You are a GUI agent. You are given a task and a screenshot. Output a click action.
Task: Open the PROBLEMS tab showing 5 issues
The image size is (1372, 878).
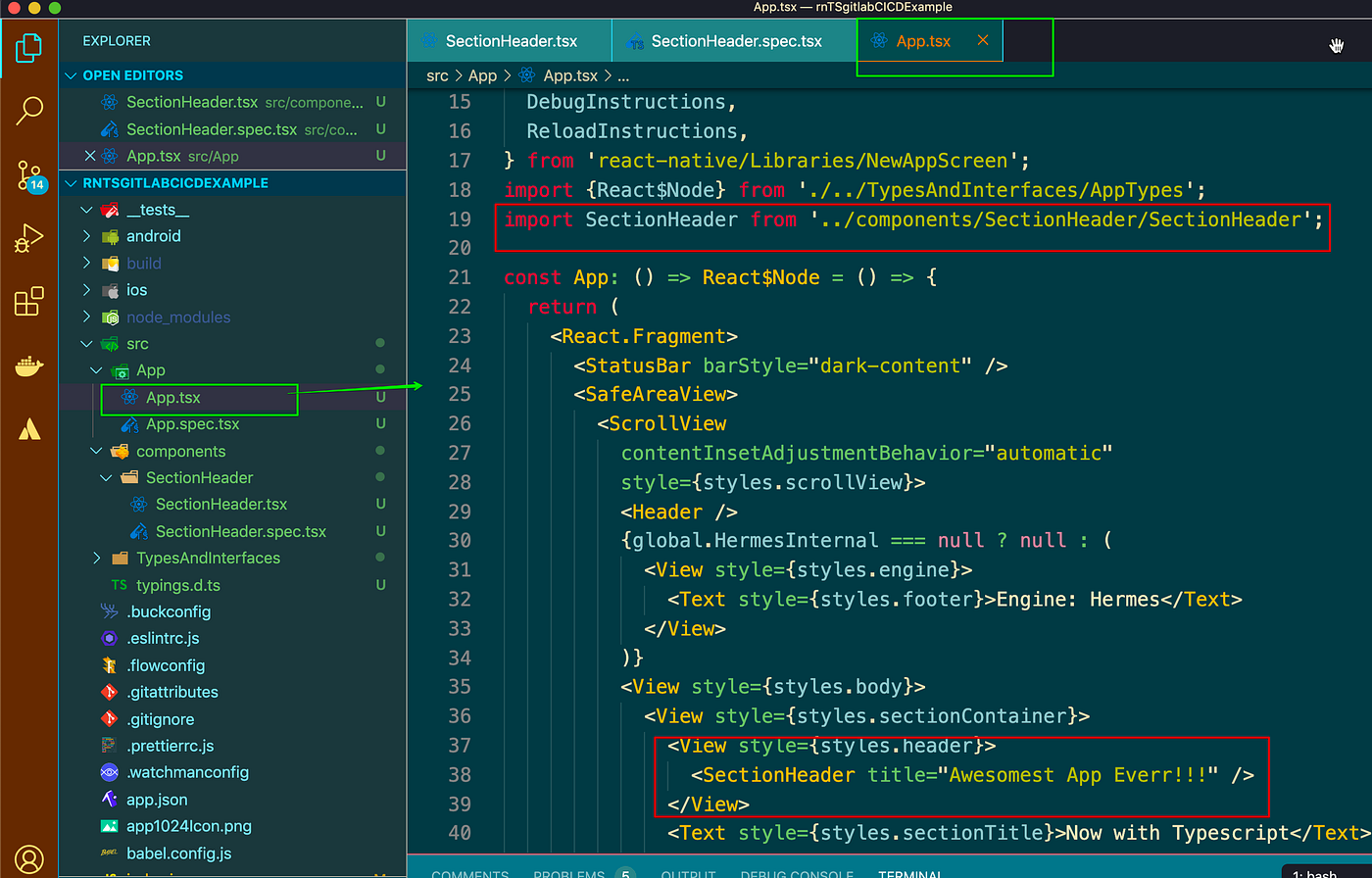point(568,872)
